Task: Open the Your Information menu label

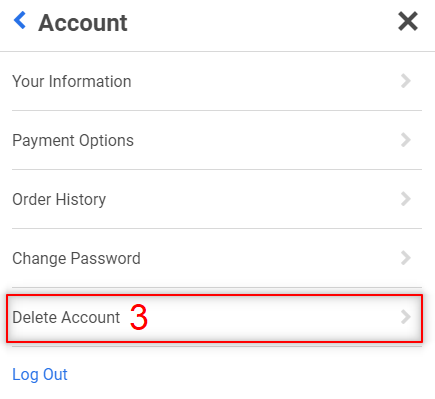Action: (72, 81)
